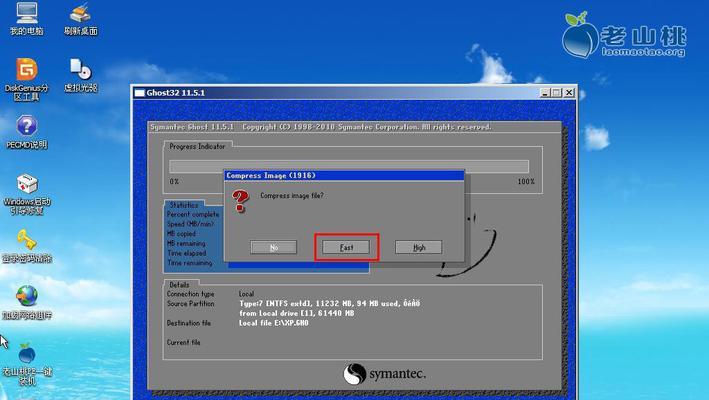Image resolution: width=709 pixels, height=400 pixels.
Task: Click the 'Local' connection type value
Action: [x=246, y=294]
